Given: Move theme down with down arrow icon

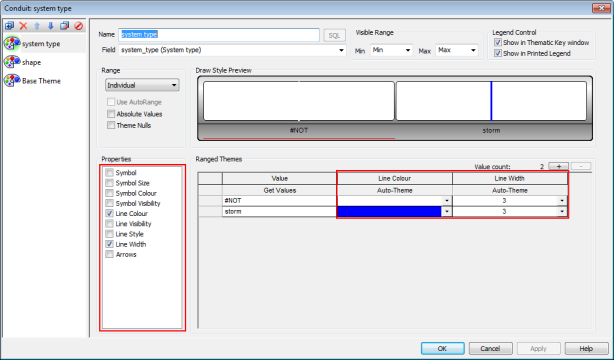Looking at the screenshot, I should click(x=51, y=26).
